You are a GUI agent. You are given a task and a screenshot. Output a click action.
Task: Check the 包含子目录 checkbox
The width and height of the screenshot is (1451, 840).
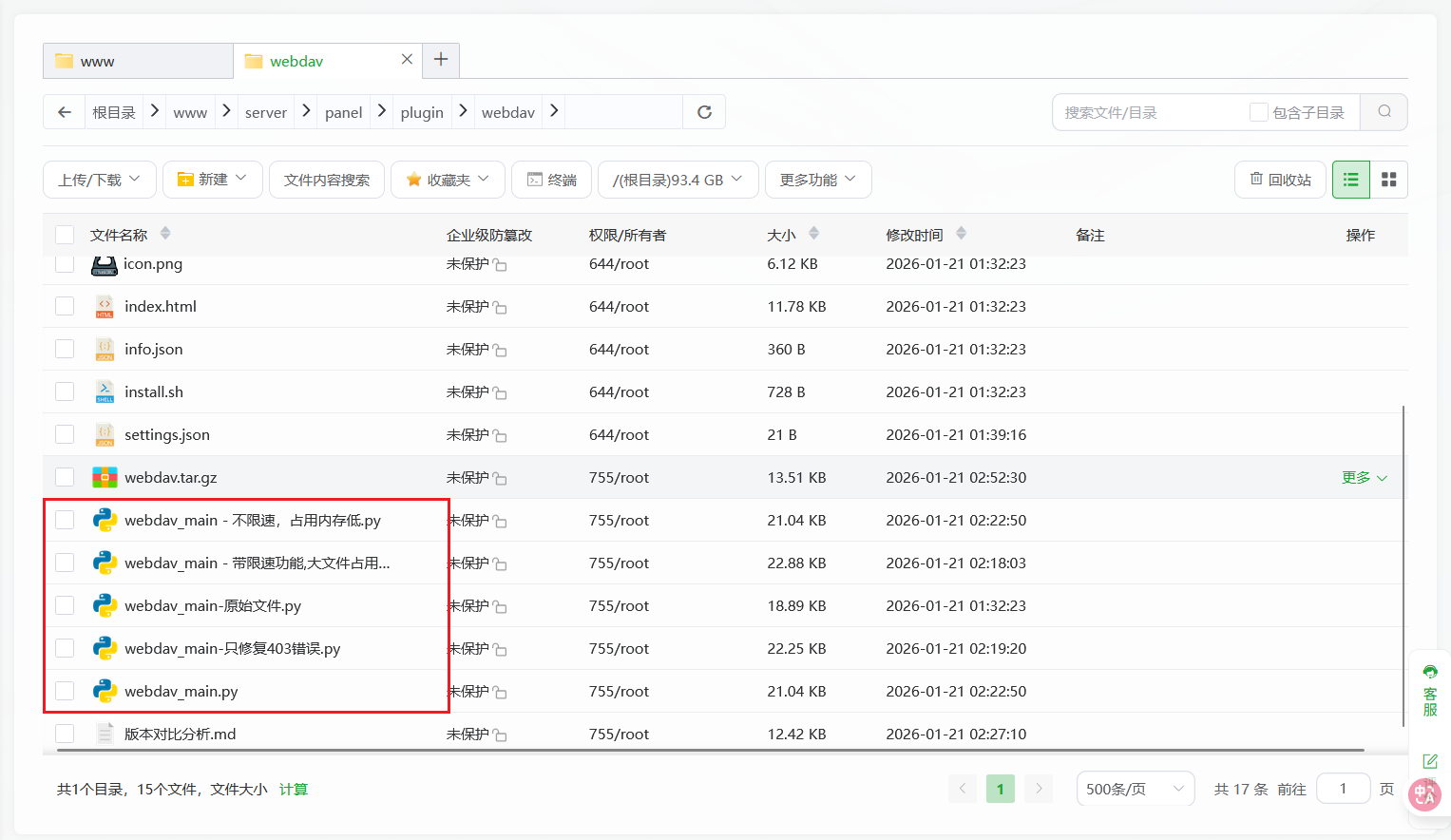coord(1258,112)
